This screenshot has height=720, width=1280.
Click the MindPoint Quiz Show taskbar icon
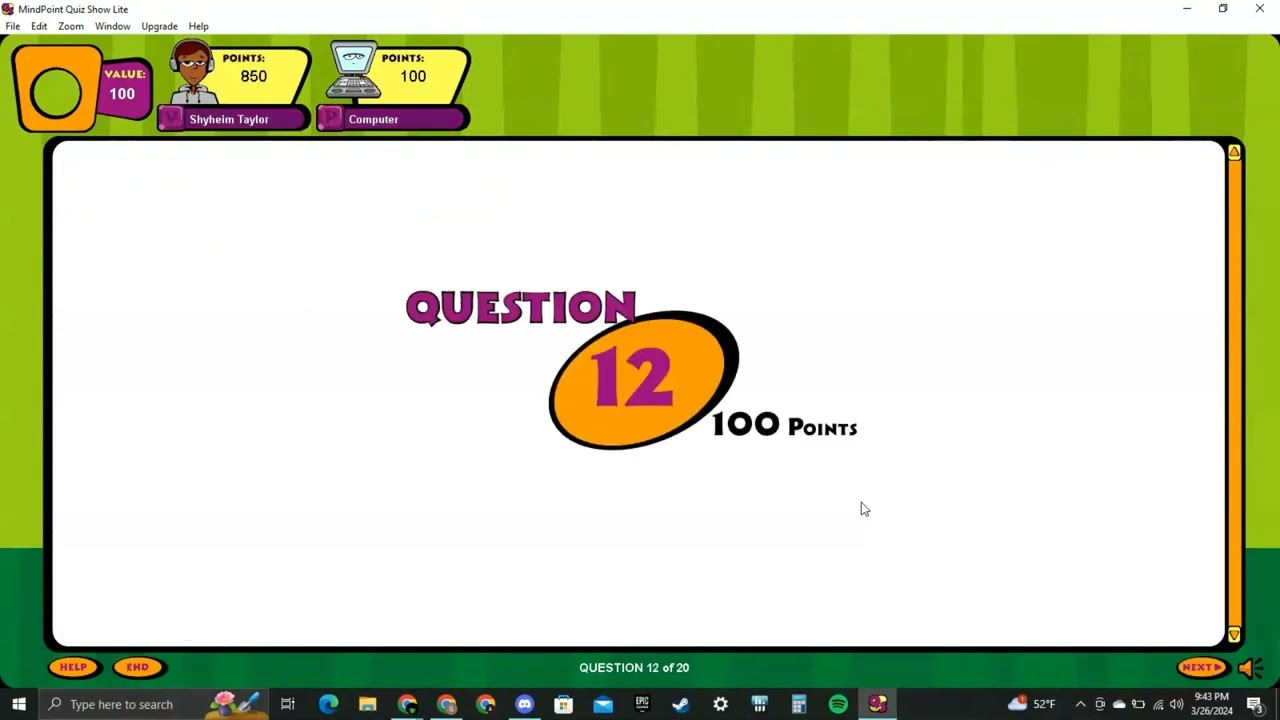coord(877,704)
